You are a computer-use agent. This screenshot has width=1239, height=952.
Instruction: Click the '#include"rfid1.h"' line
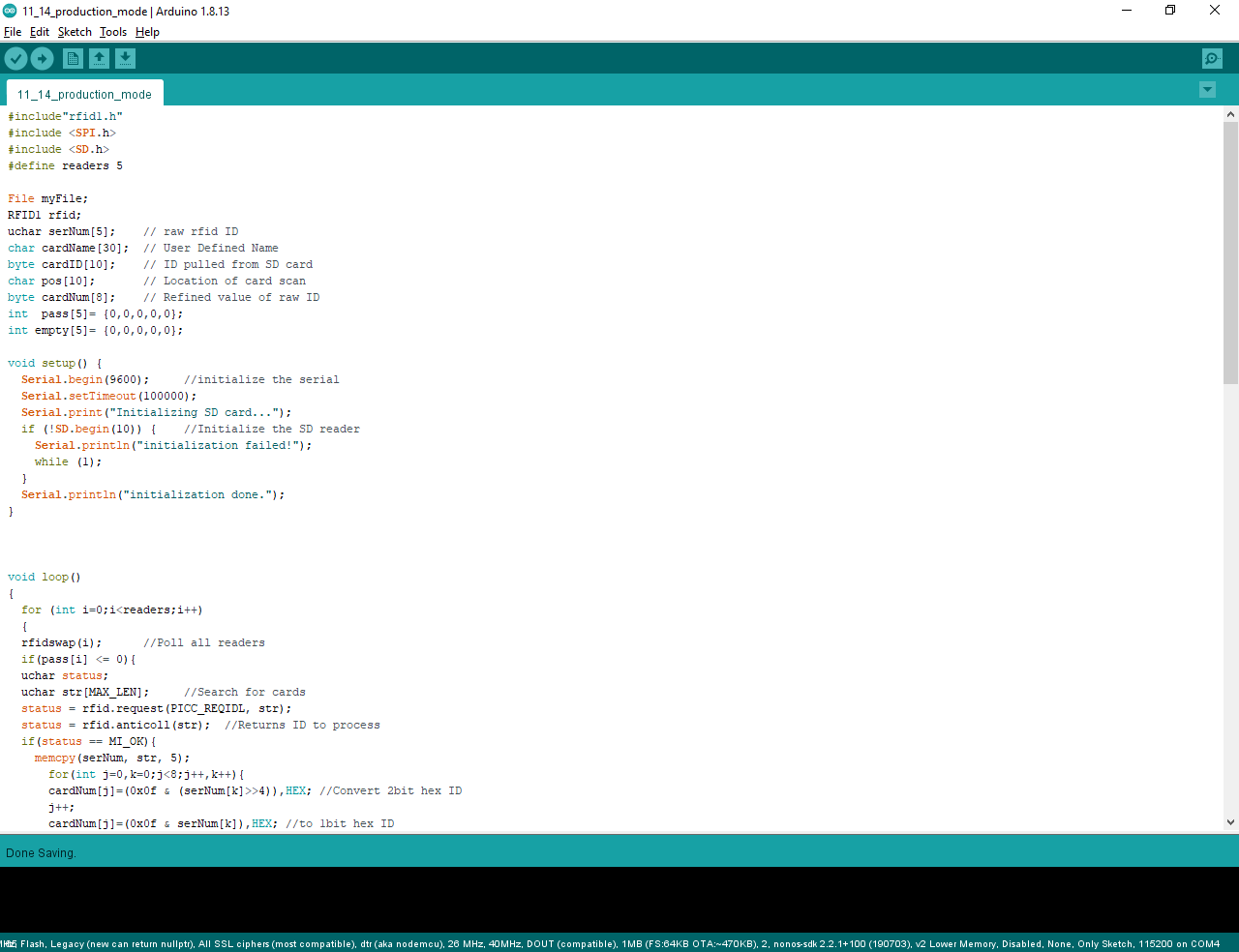(65, 116)
